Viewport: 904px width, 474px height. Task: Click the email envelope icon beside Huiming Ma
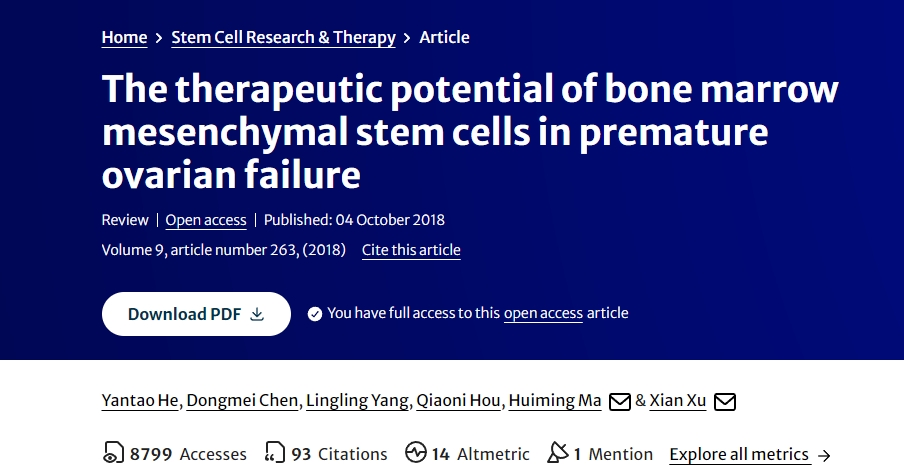click(x=620, y=401)
